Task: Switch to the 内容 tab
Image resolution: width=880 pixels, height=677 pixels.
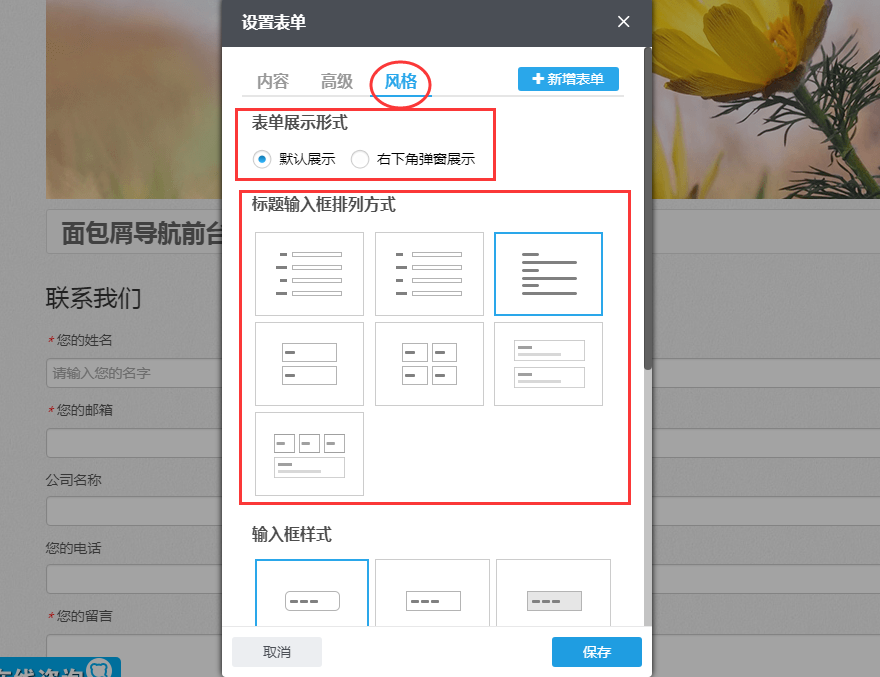Action: pos(272,82)
